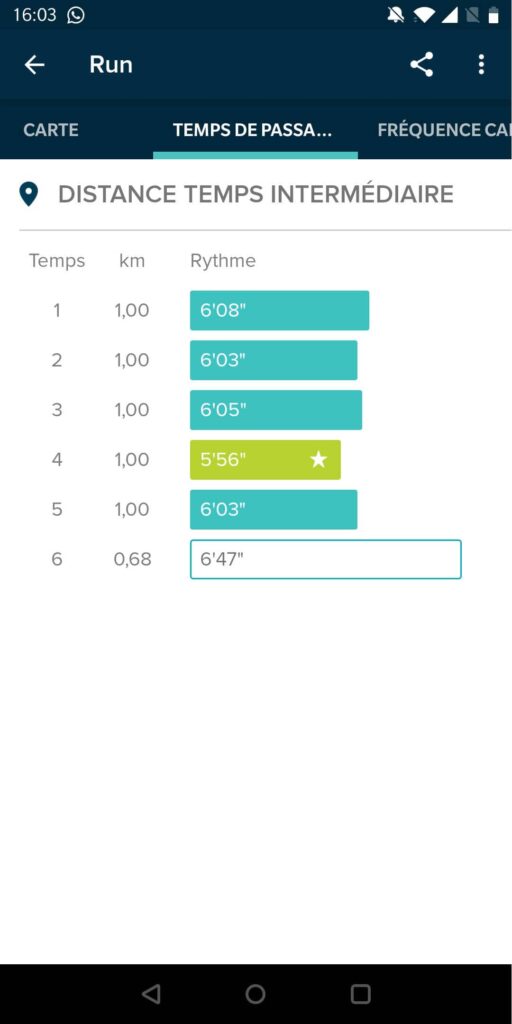Viewport: 512px width, 1024px height.
Task: Tap Android home circle button
Action: (255, 994)
